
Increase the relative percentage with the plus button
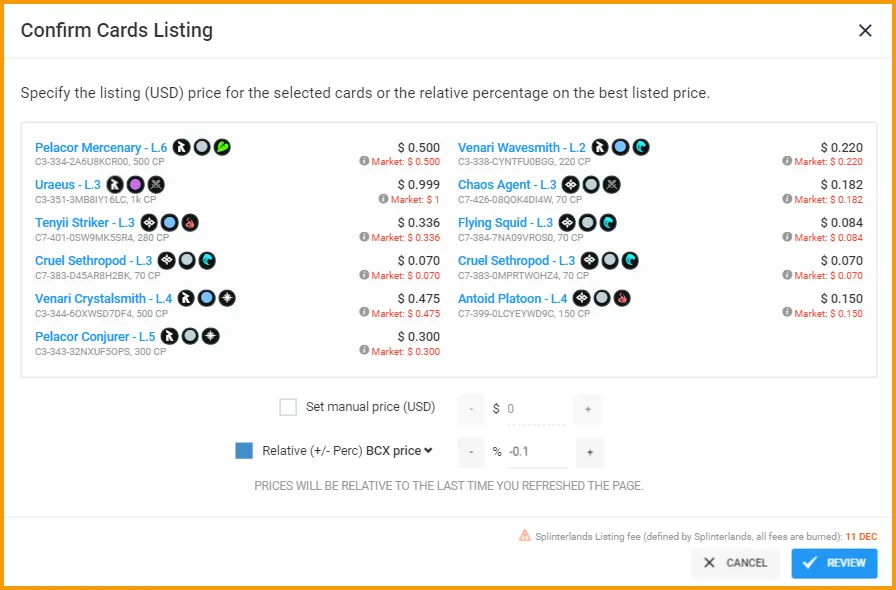click(x=590, y=452)
